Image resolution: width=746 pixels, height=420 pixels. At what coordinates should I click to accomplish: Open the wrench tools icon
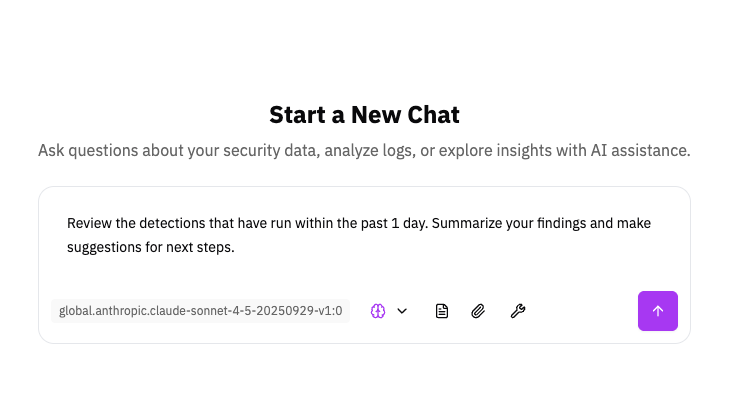click(517, 311)
